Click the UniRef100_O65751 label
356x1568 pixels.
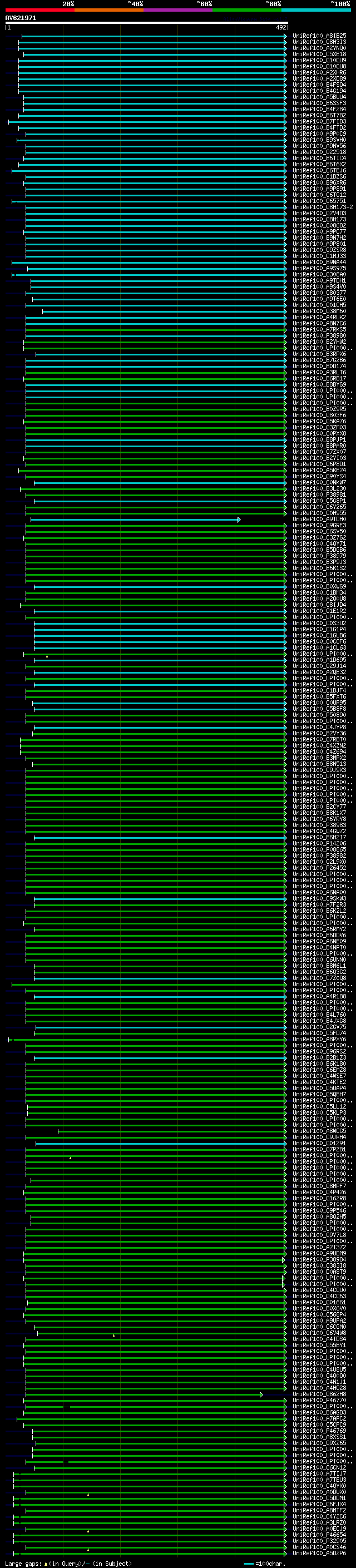pos(319,201)
